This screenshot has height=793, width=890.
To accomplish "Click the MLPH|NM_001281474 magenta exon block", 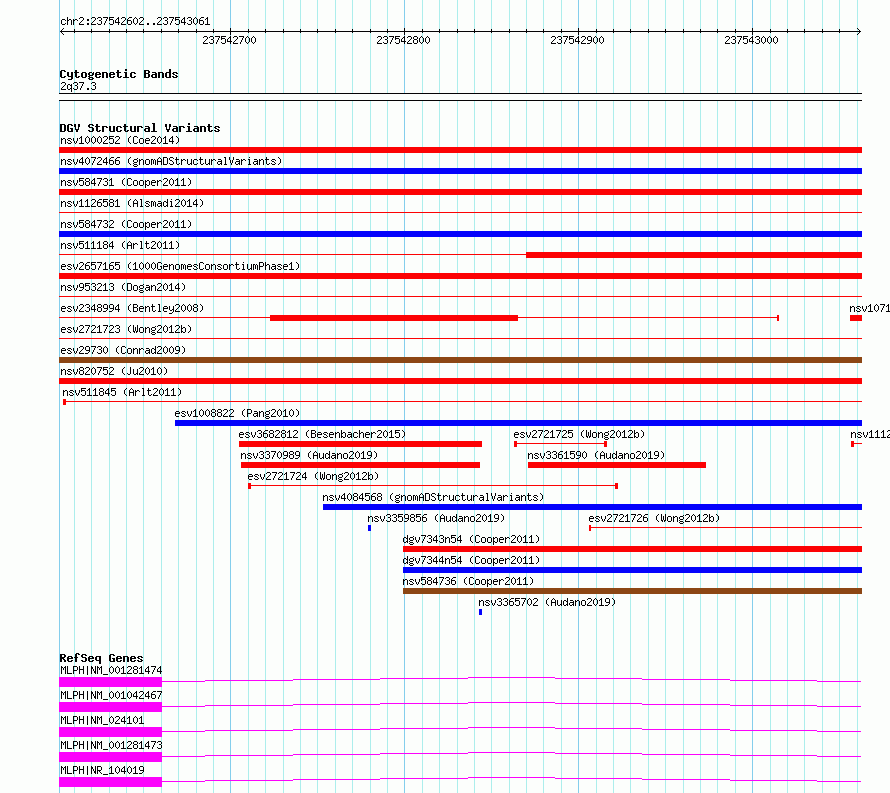I will click(111, 682).
